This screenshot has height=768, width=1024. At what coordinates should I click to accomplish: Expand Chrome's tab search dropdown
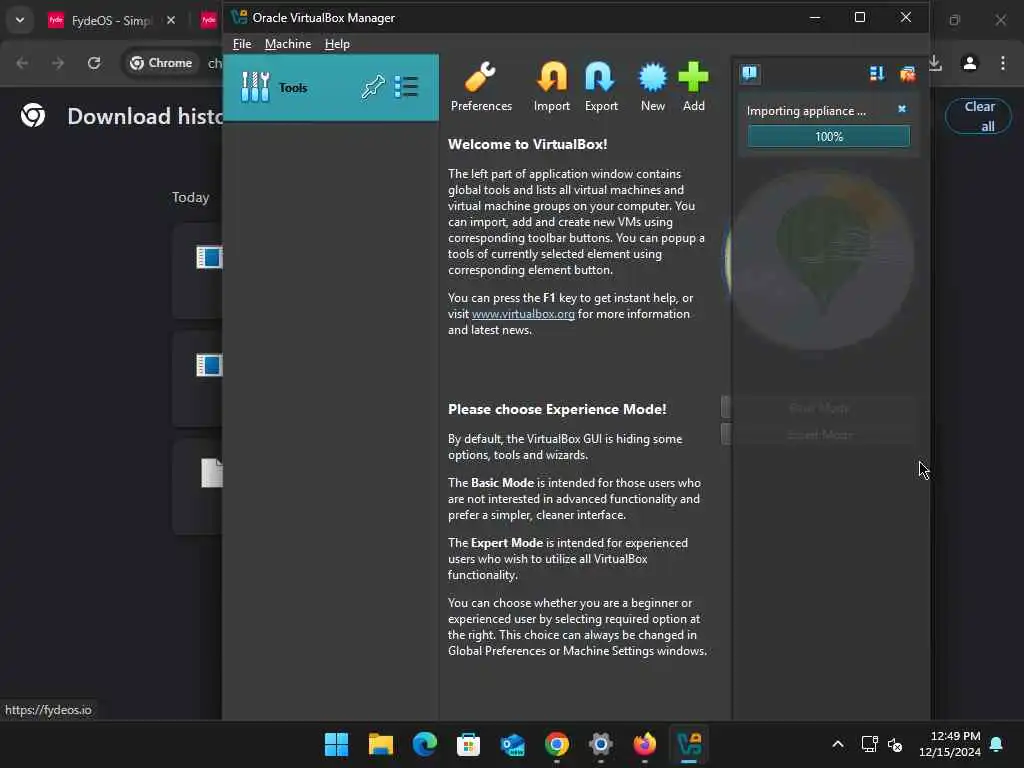tap(20, 20)
